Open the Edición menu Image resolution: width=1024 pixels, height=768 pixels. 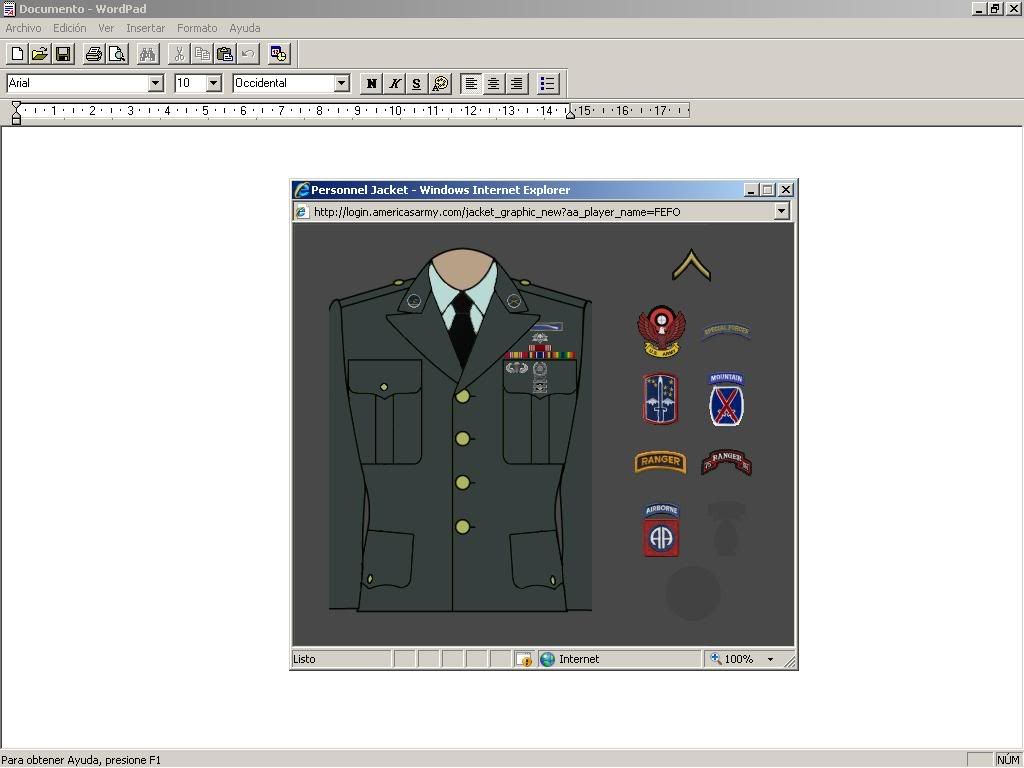69,28
